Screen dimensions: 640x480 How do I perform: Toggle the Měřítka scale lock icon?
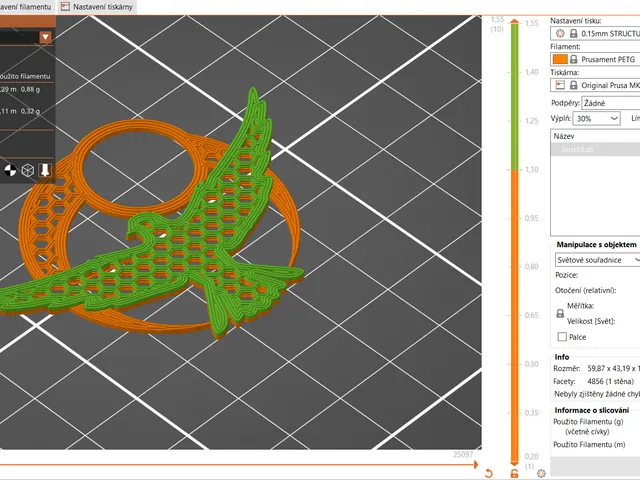560,313
